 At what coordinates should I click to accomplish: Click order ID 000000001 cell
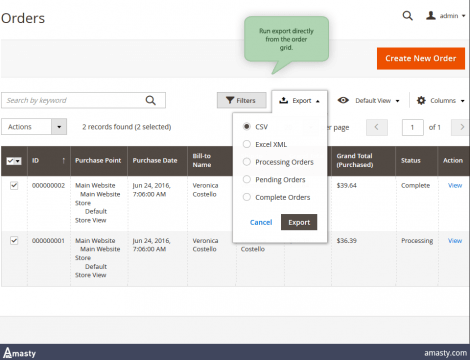coord(48,240)
